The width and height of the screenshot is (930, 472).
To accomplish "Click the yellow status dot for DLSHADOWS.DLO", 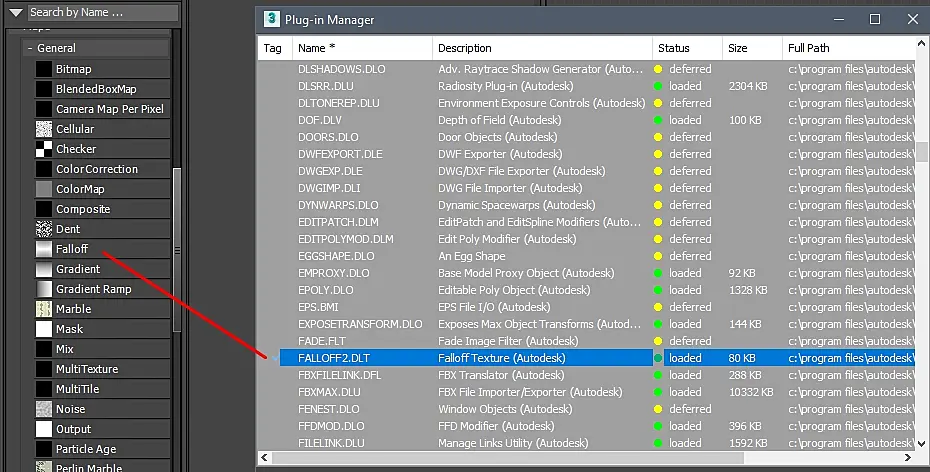I will point(658,69).
